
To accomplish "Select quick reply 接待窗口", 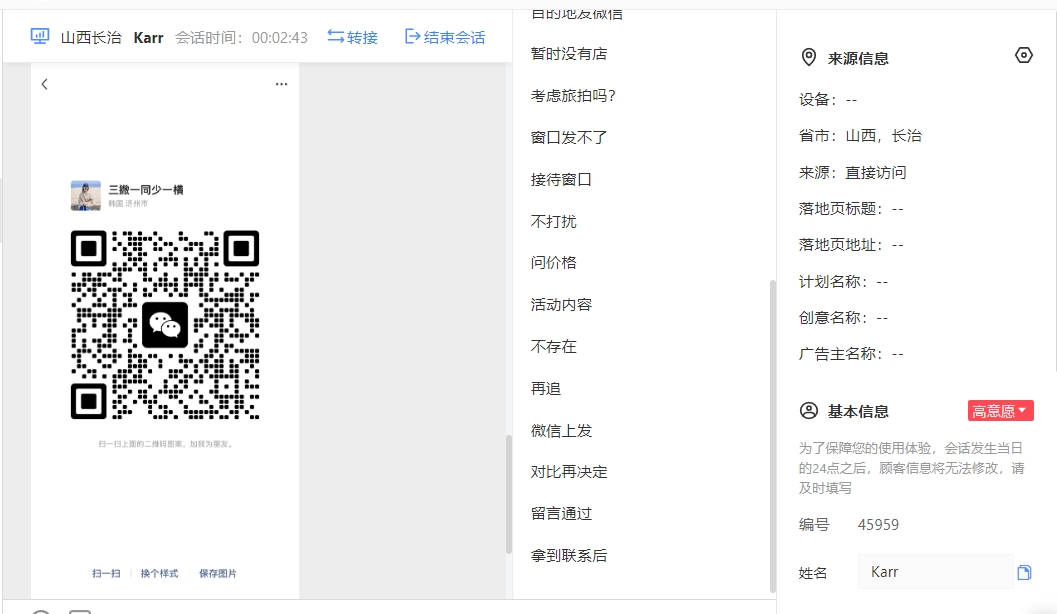I will [x=561, y=179].
